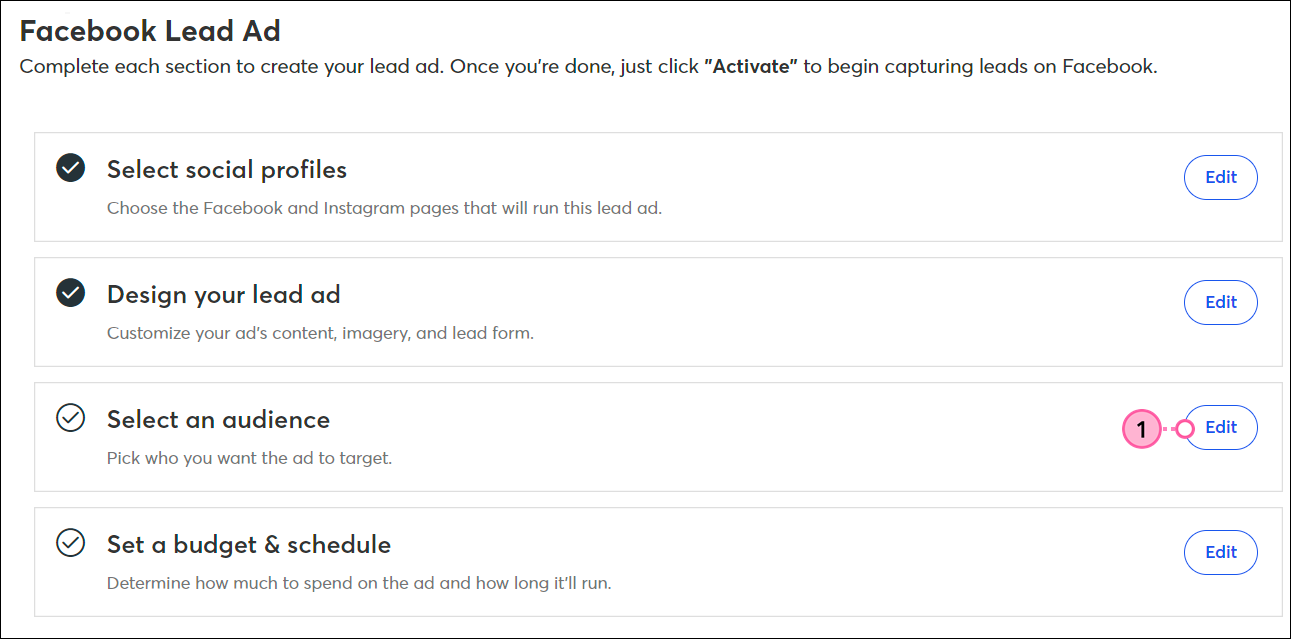Click outlined checkmark beside Select an audience
This screenshot has width=1291, height=639.
point(70,418)
